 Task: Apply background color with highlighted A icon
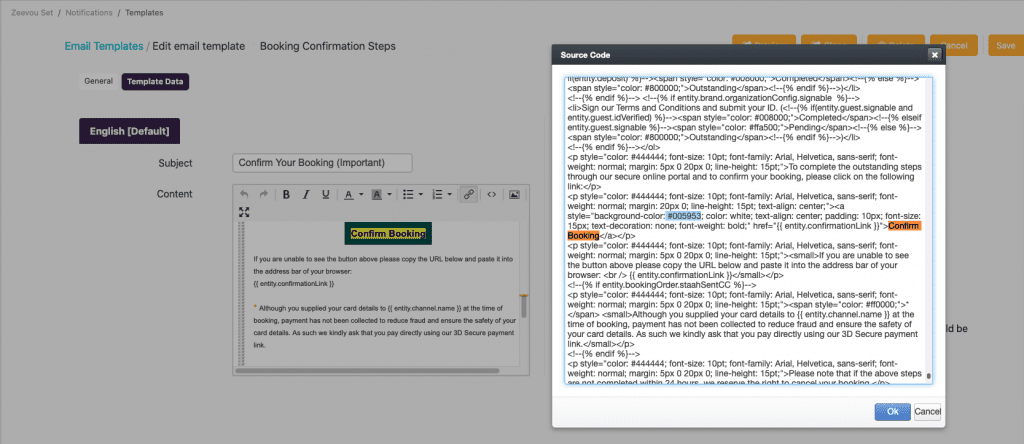376,194
